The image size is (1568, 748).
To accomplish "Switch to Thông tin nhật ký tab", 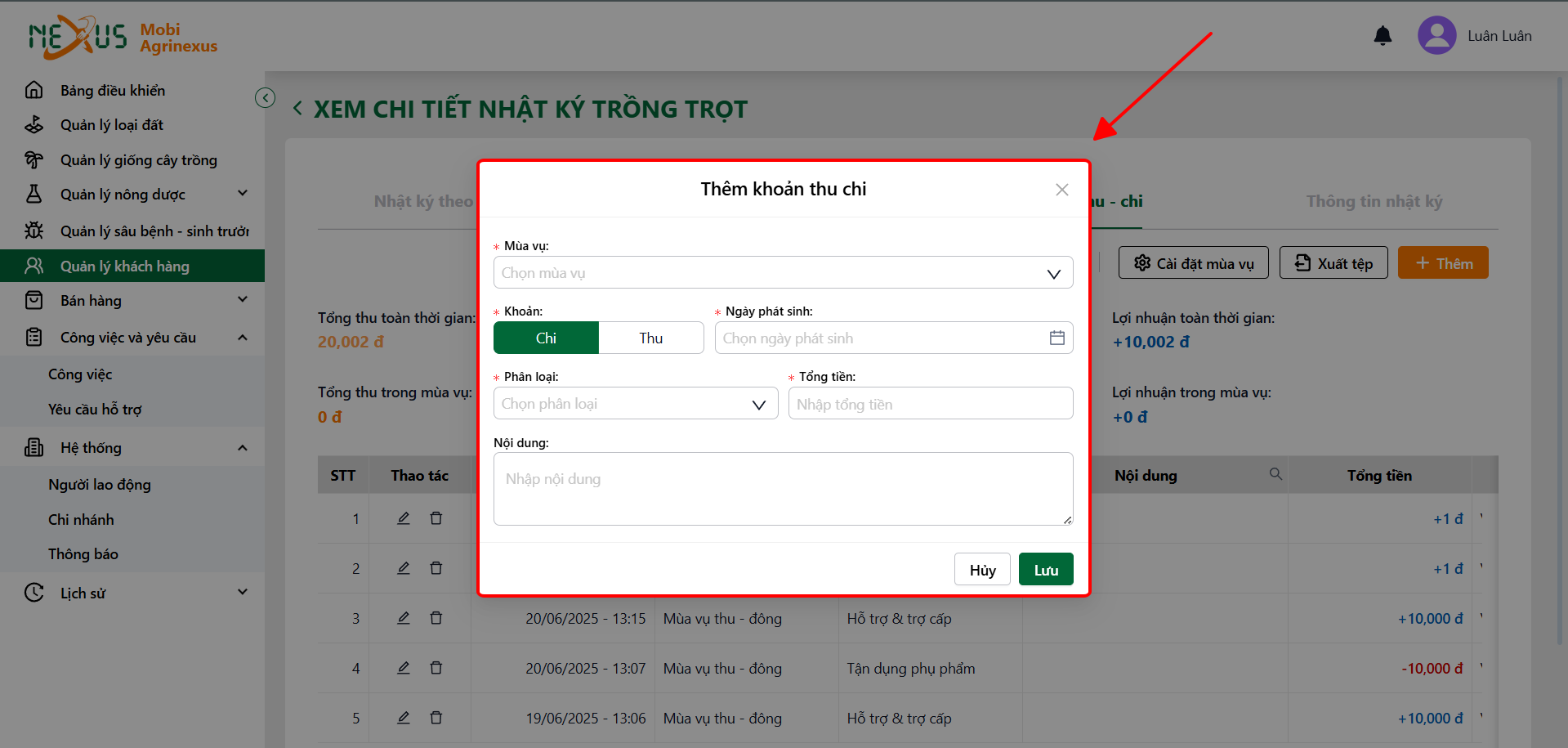I will pyautogui.click(x=1374, y=201).
